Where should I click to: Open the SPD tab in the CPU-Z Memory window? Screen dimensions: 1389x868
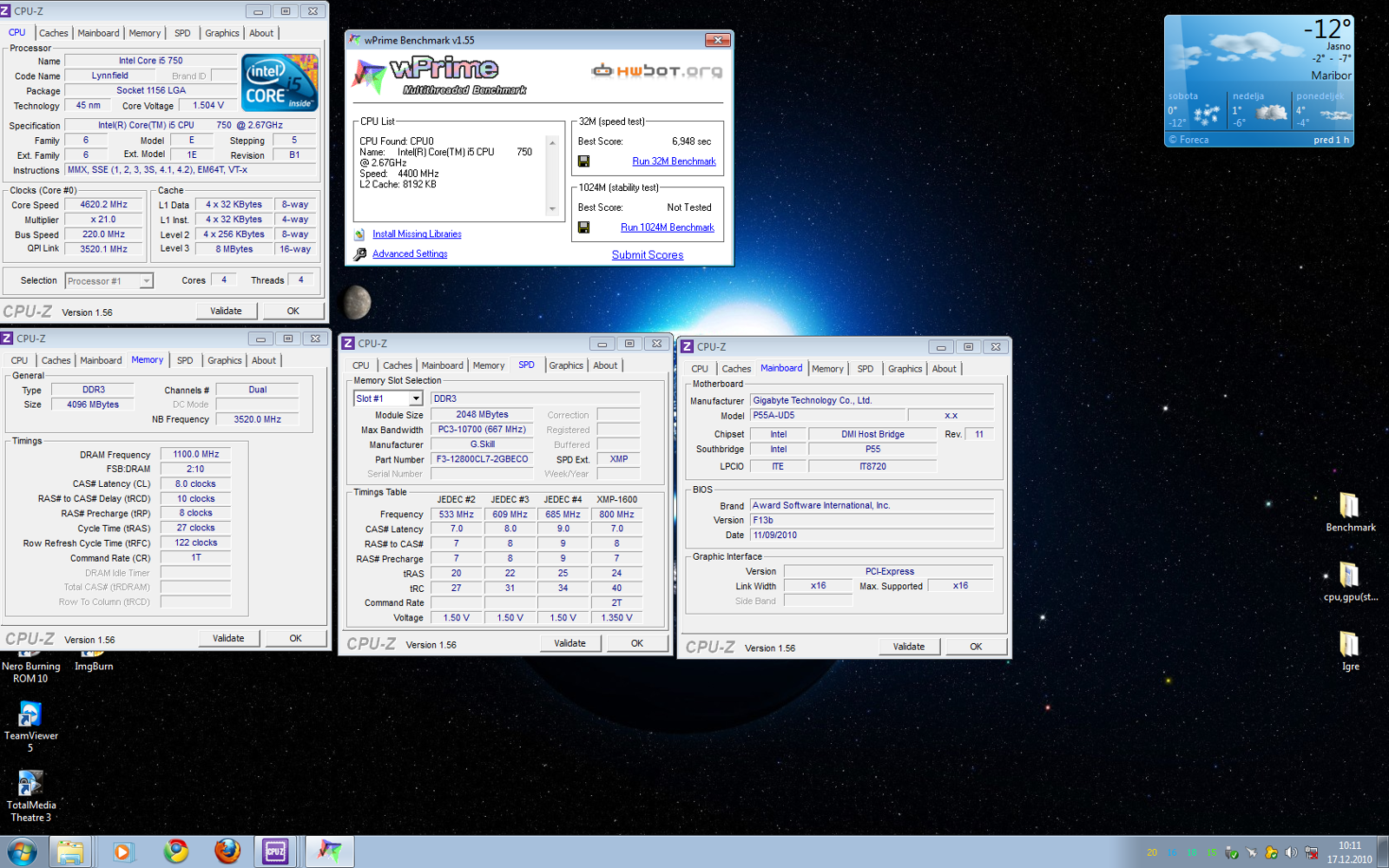coord(185,360)
